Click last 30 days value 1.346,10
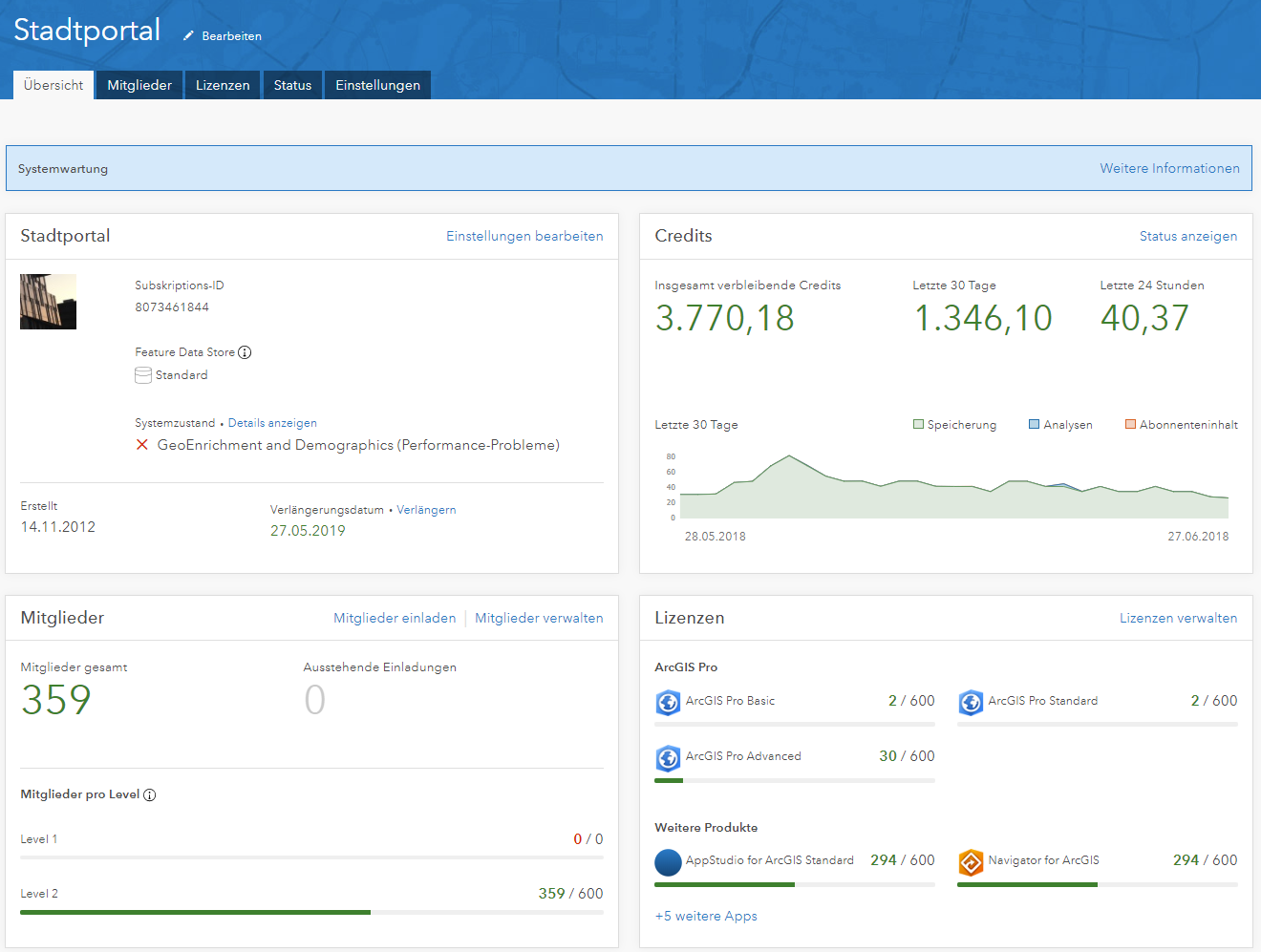 tap(983, 318)
